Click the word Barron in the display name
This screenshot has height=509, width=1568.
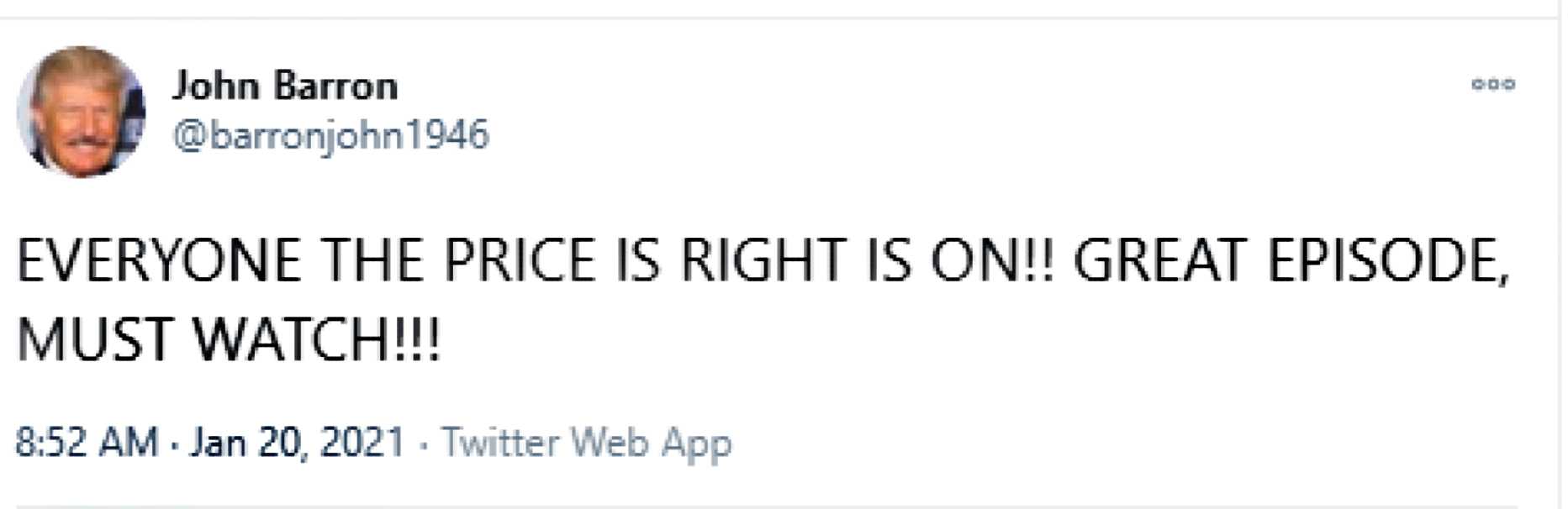pos(335,86)
